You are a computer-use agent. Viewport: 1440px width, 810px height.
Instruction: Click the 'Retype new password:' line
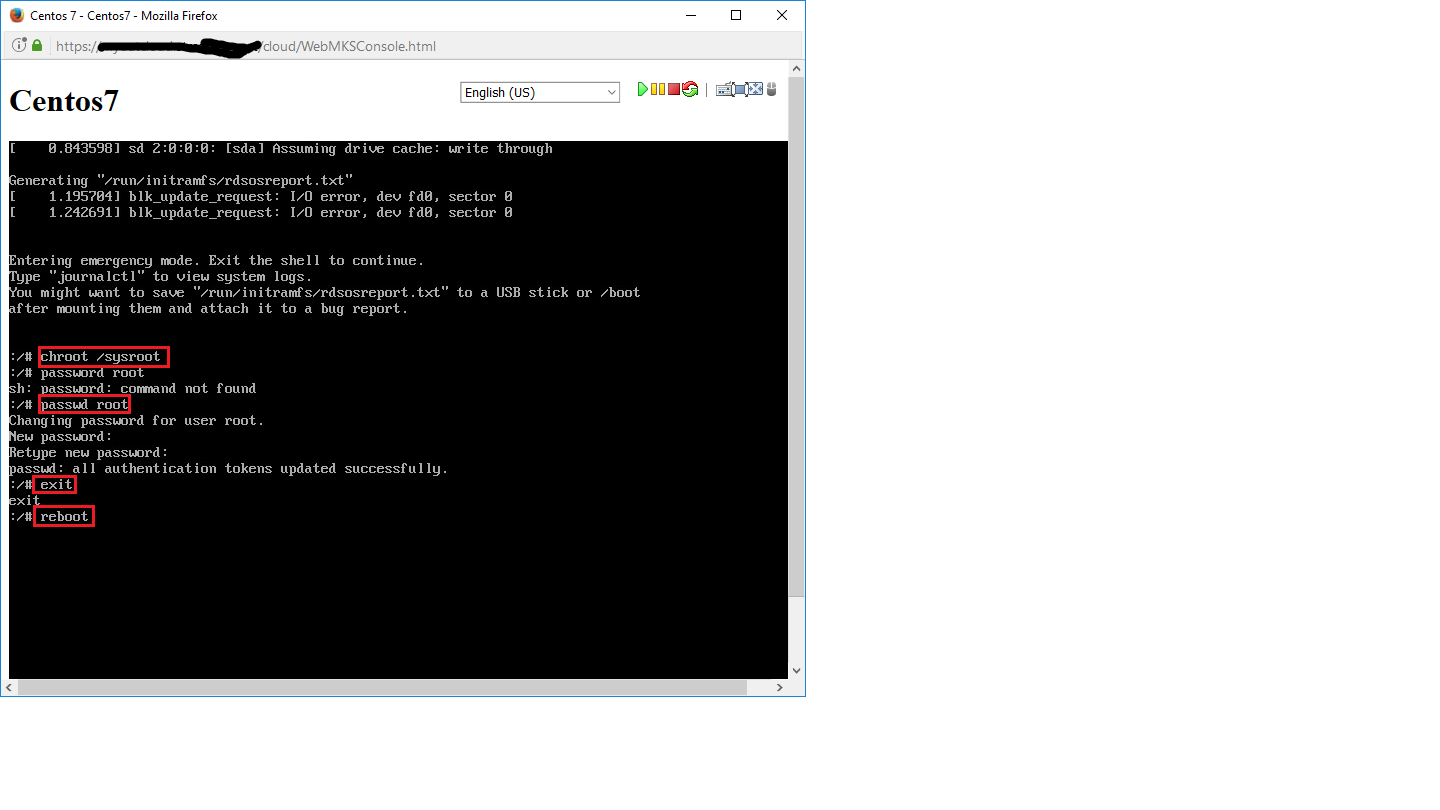coord(88,452)
